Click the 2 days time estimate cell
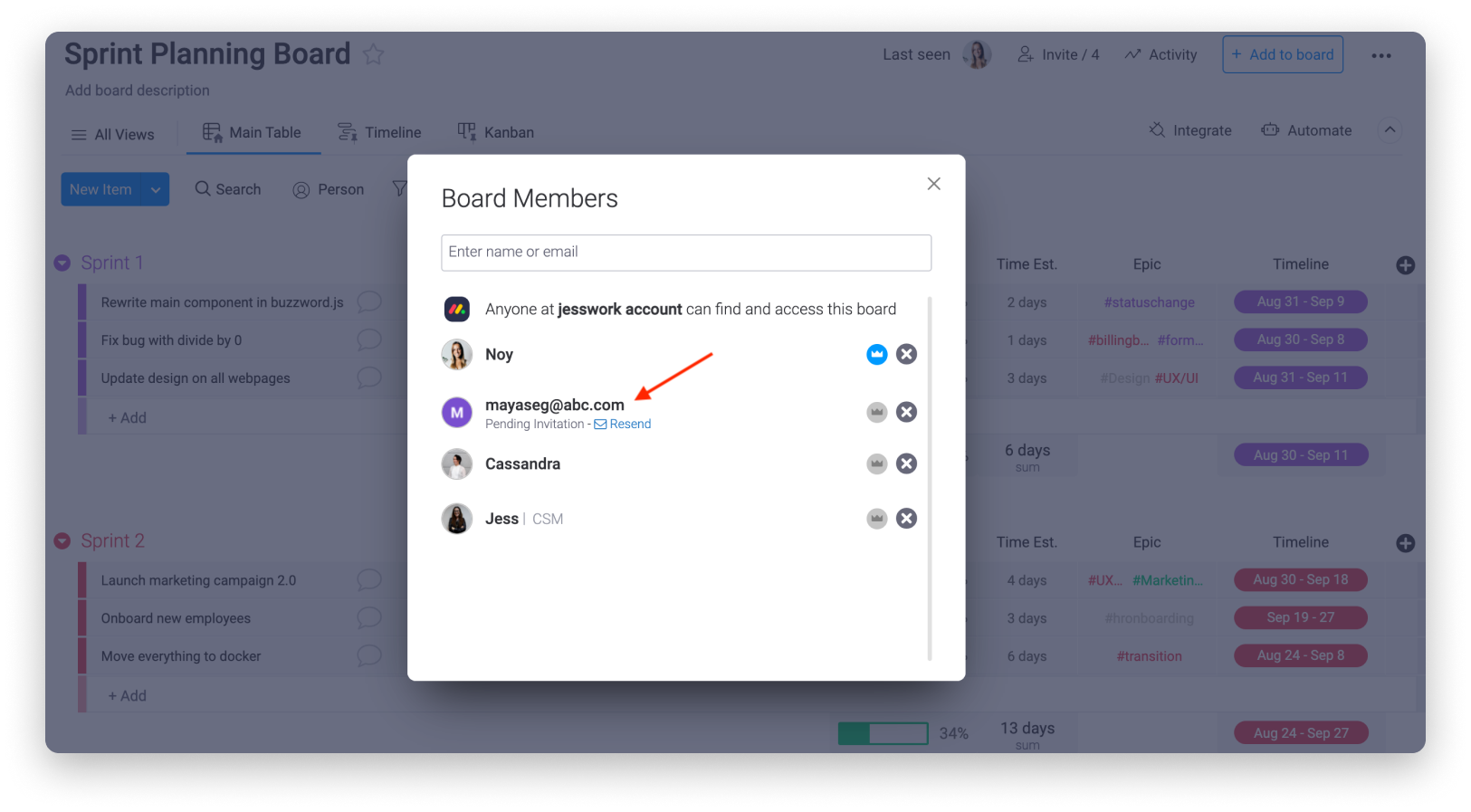The width and height of the screenshot is (1471, 812). pos(1027,302)
